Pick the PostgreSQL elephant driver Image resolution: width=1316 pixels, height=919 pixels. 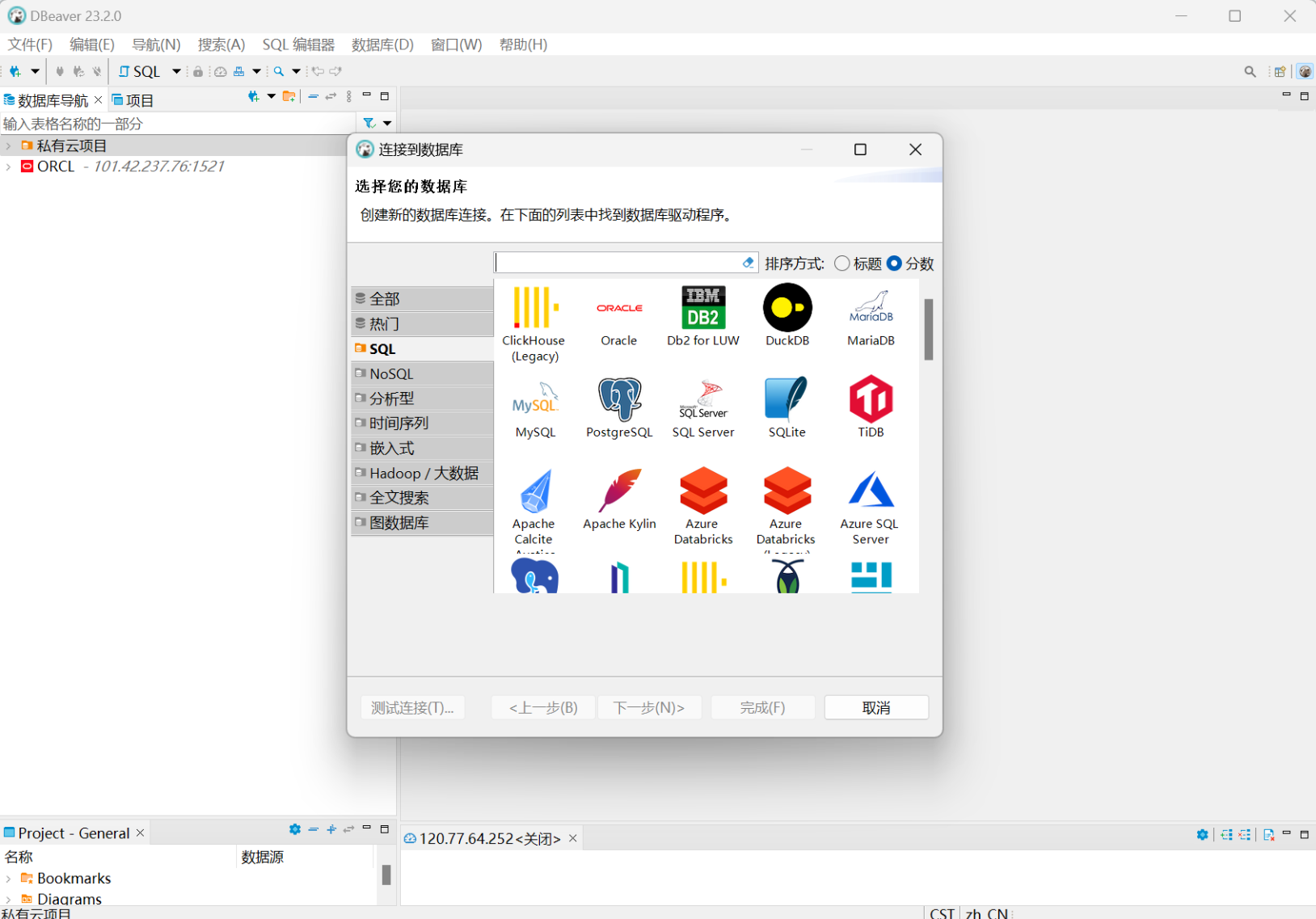pos(619,408)
